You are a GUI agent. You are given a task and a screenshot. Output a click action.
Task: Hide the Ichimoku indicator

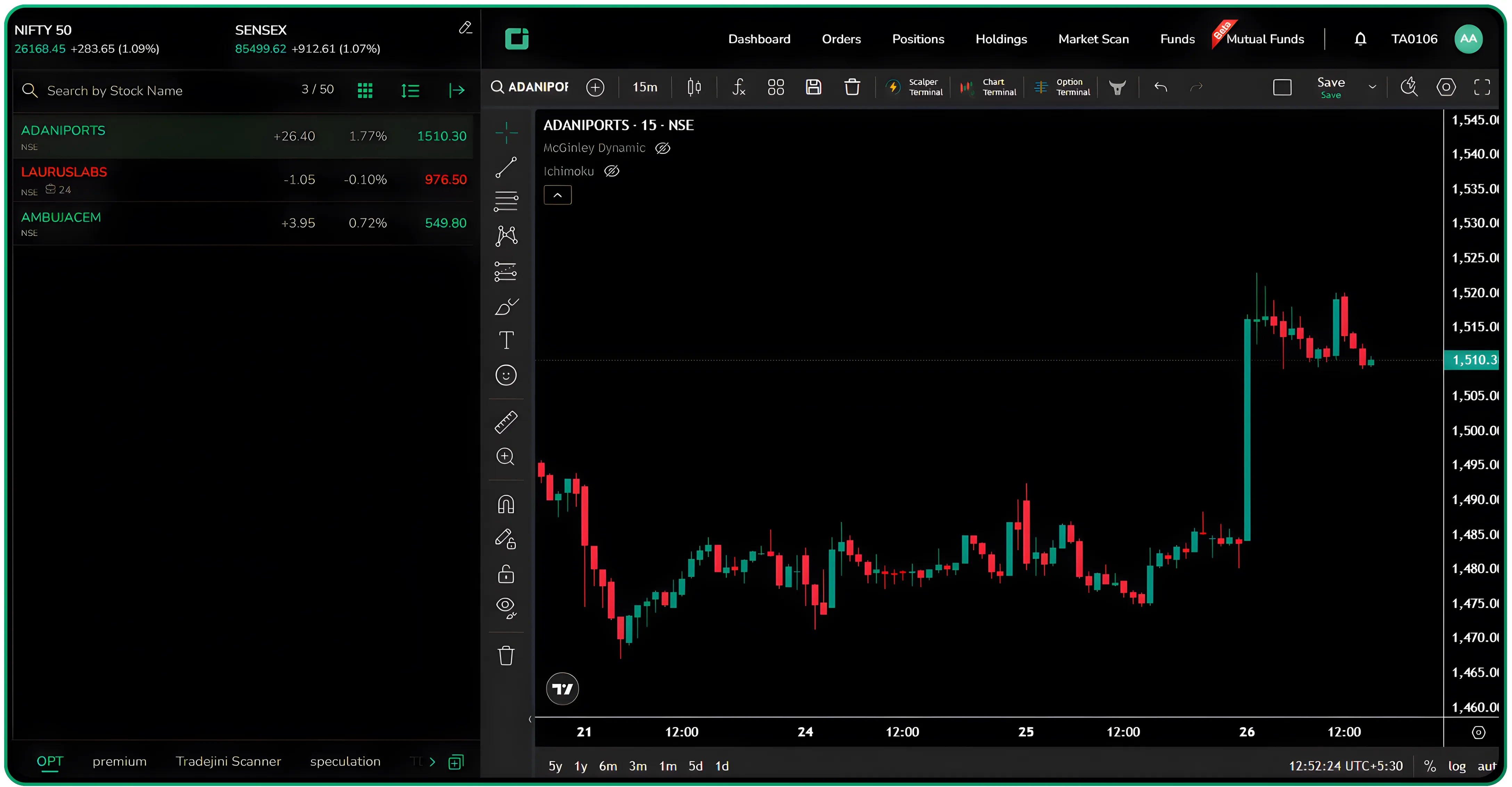coord(612,171)
